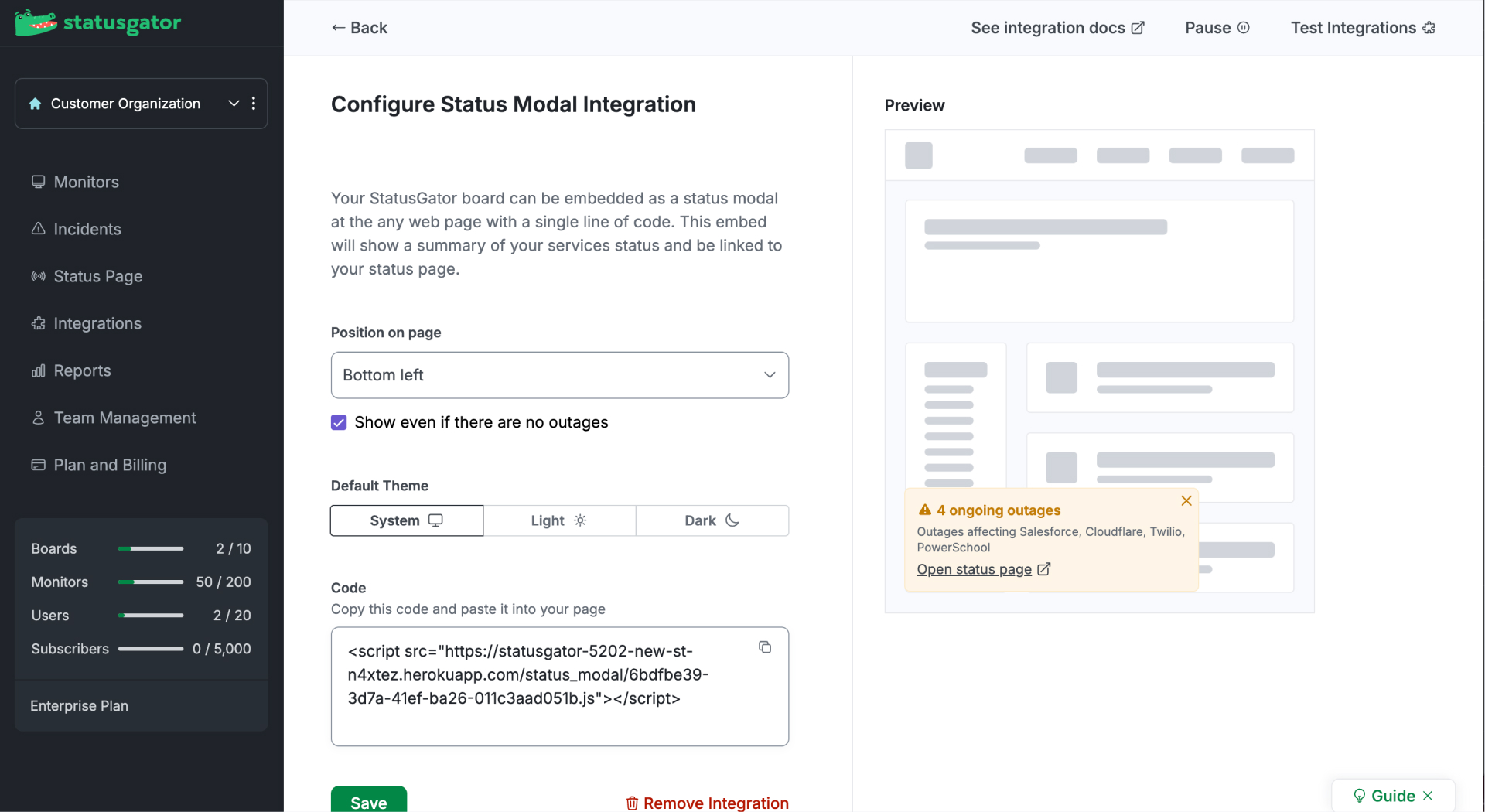Click the warning icon in outages preview

pos(924,510)
